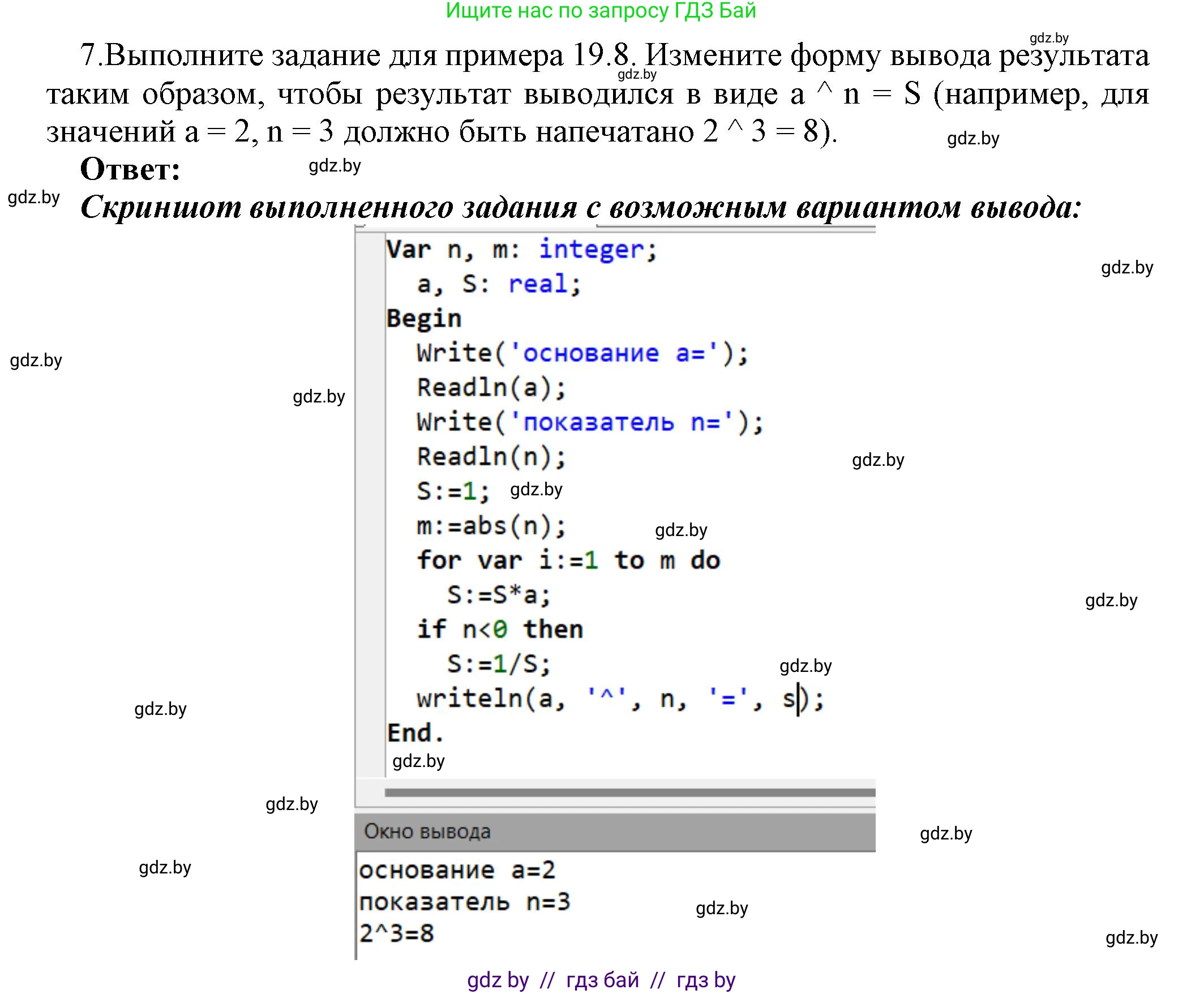Click the 'S:=S*a;' line
This screenshot has height=994, width=1204.
(499, 595)
